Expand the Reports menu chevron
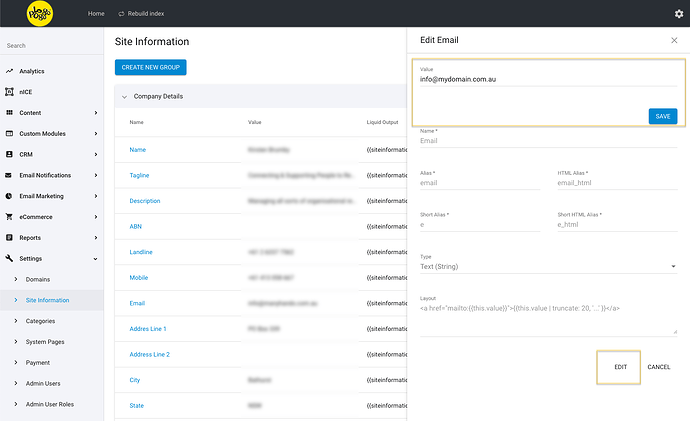 coord(95,238)
